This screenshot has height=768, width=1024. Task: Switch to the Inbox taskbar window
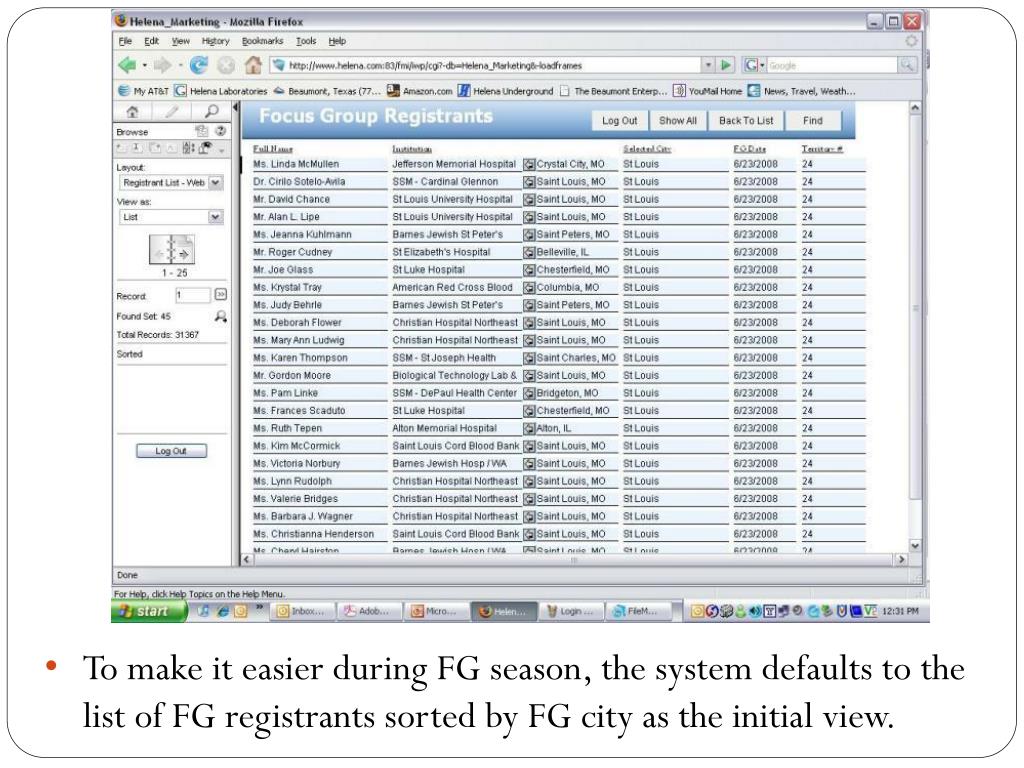pyautogui.click(x=302, y=611)
